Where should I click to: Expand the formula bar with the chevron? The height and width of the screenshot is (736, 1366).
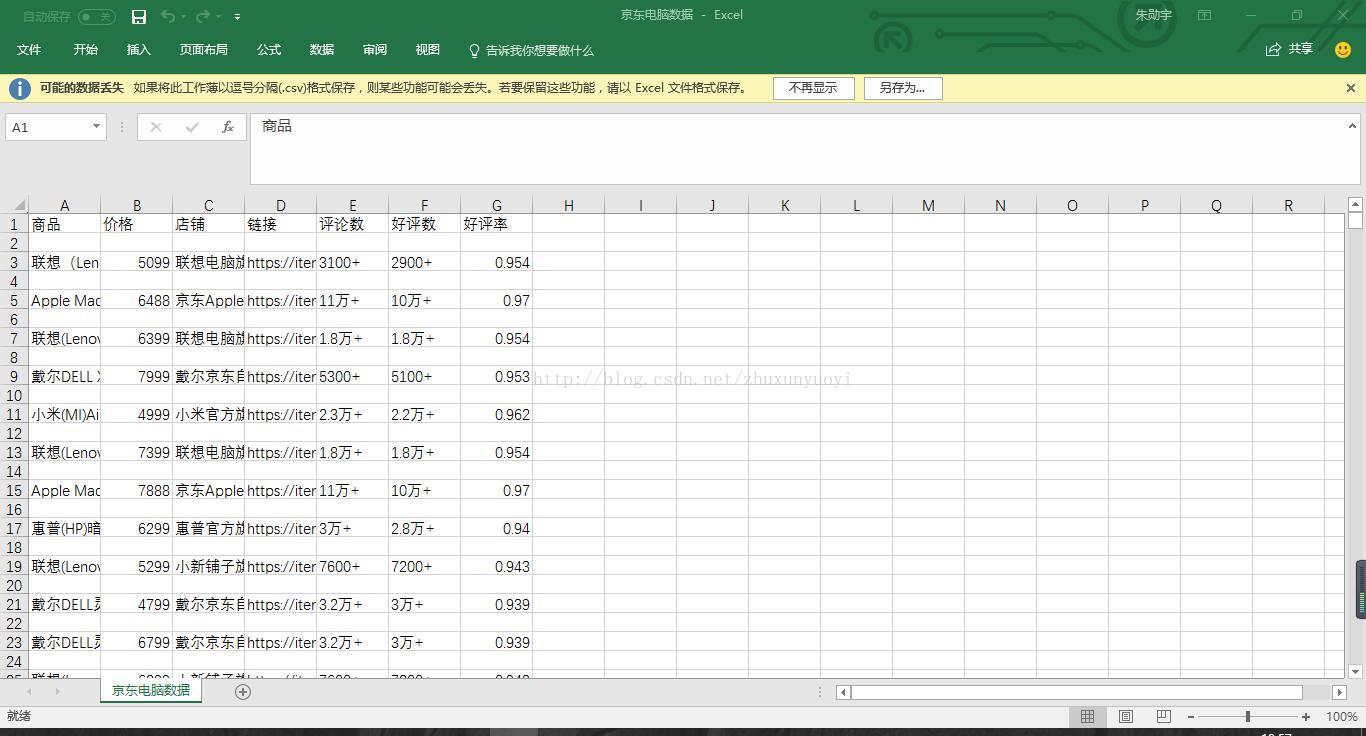click(1352, 126)
